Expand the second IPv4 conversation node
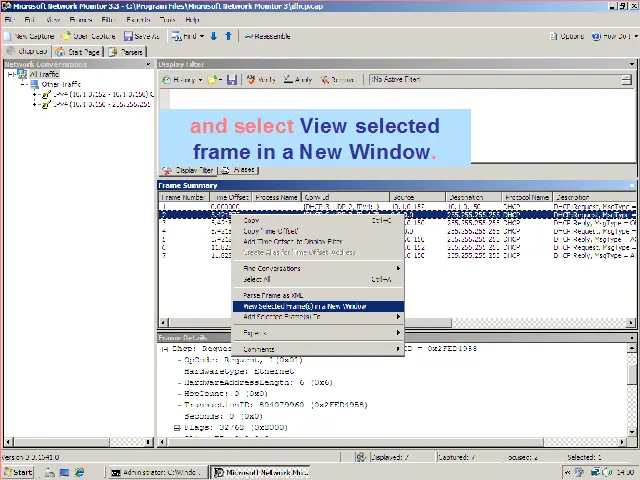 [x=35, y=104]
